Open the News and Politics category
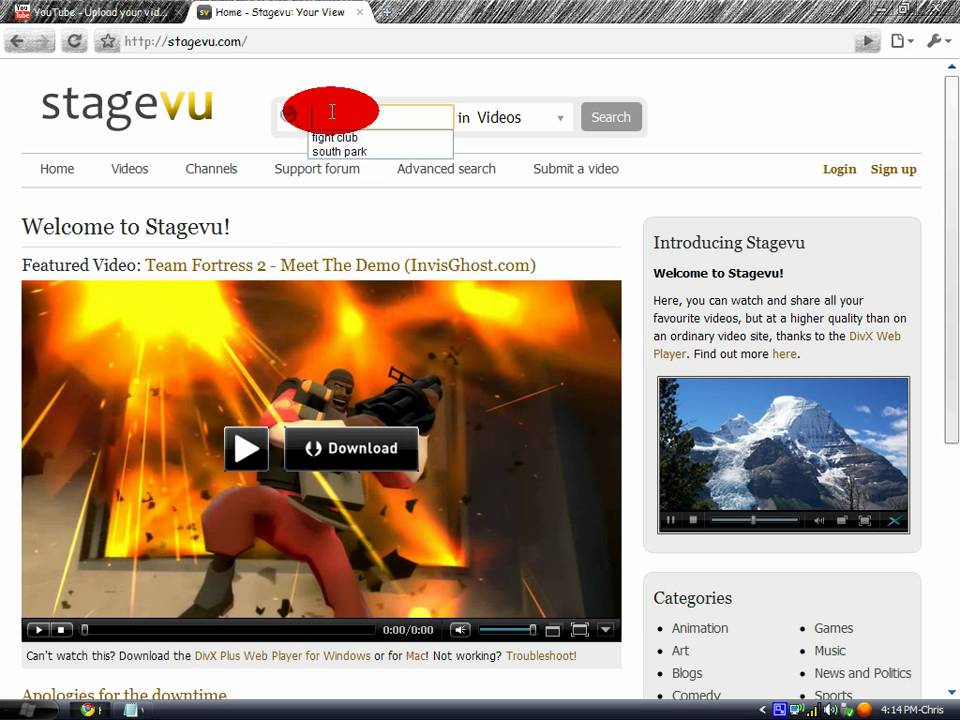 (863, 673)
